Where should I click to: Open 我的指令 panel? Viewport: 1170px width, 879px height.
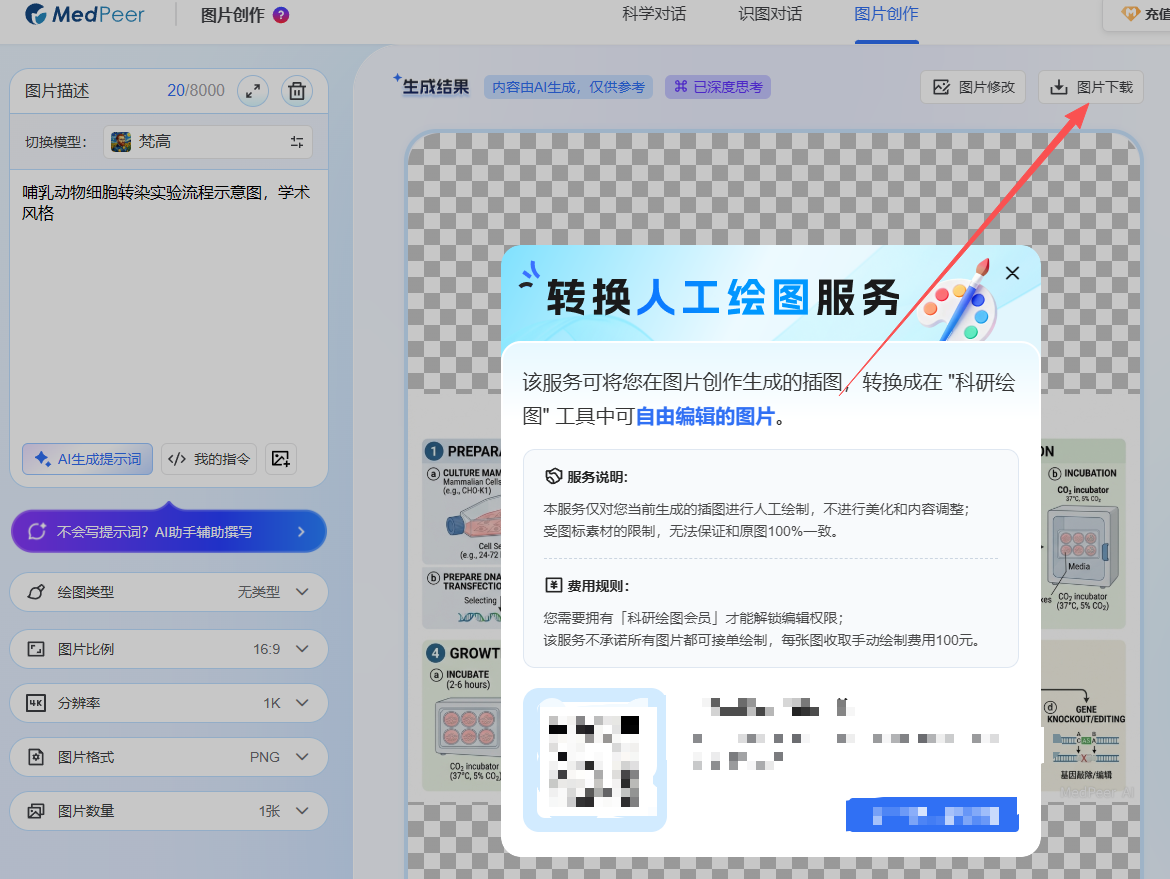tap(209, 459)
